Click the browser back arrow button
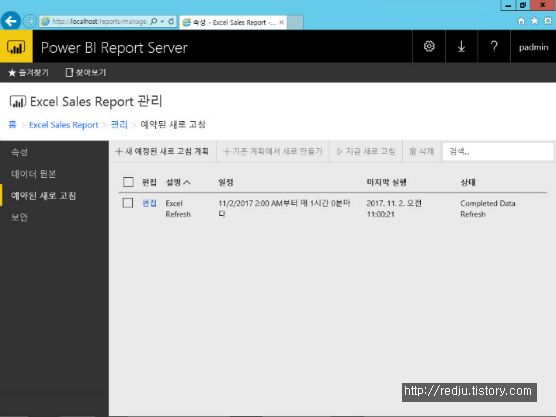 click(x=11, y=21)
